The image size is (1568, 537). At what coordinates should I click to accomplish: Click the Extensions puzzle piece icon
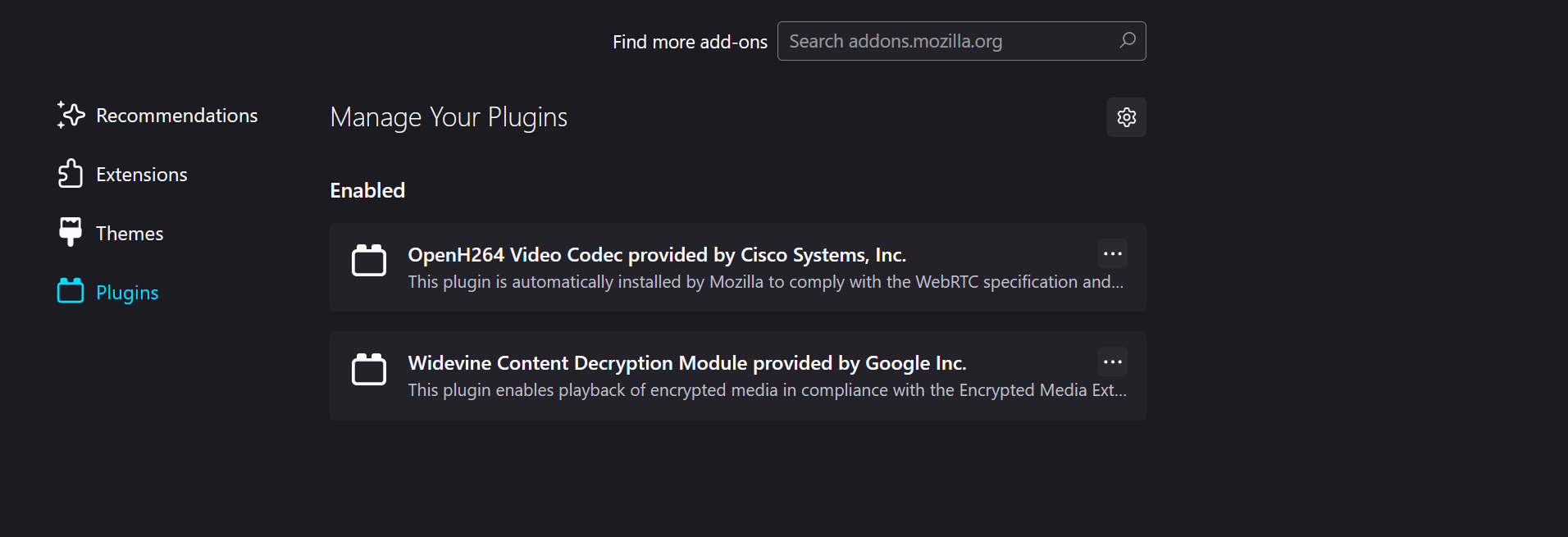click(x=70, y=174)
